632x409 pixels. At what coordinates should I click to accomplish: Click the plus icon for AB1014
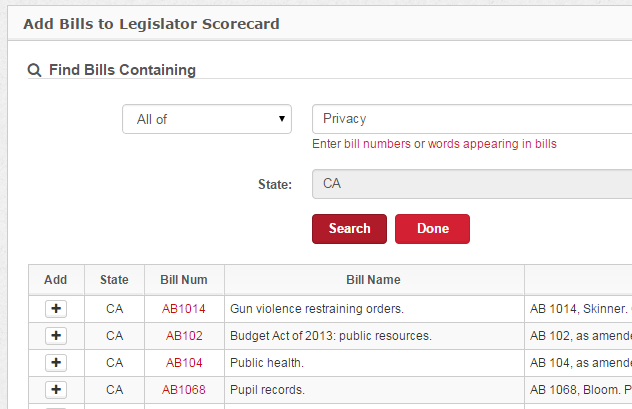[57, 309]
